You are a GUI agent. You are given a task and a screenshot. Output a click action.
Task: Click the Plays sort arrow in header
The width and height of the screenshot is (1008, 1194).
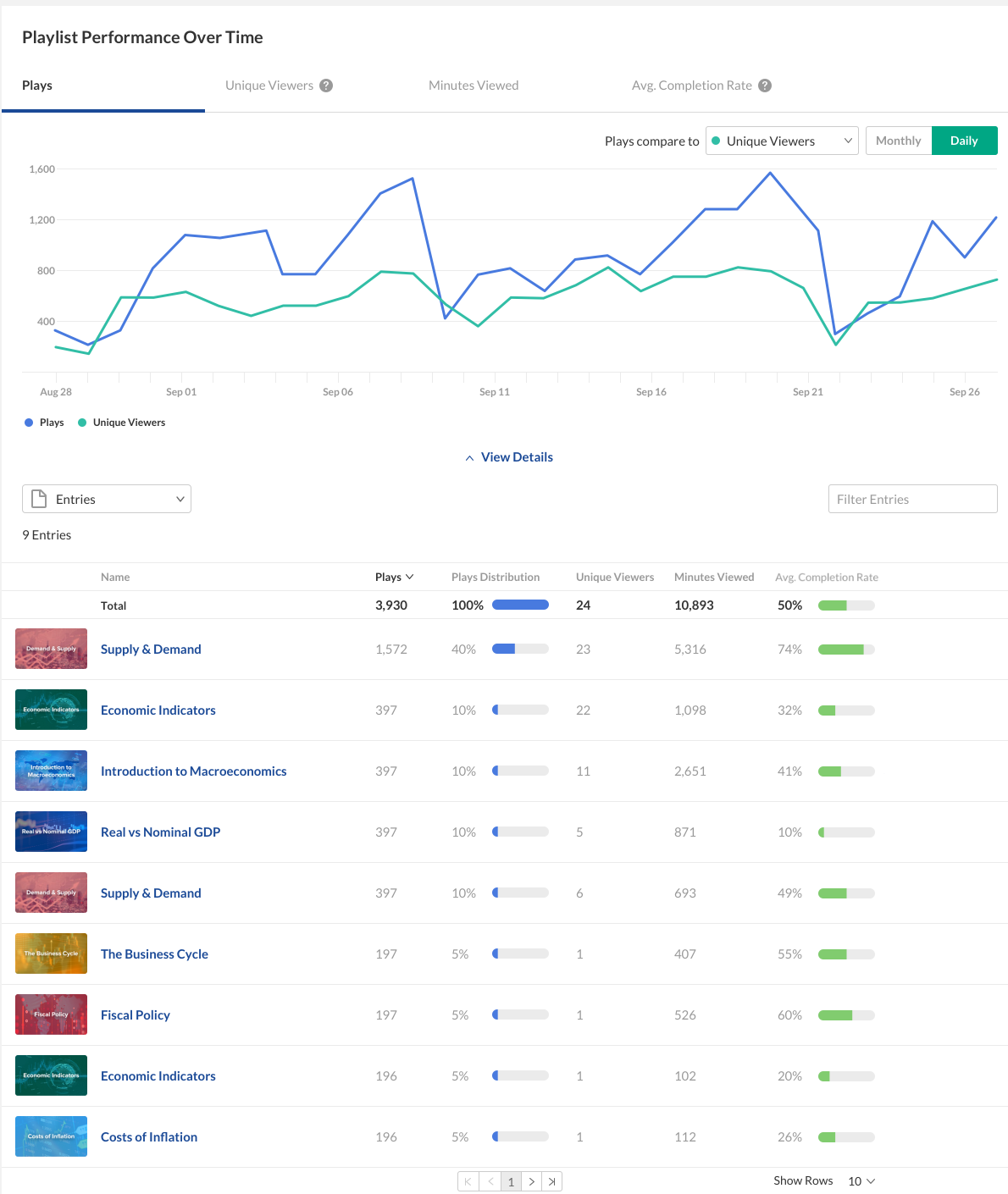click(410, 577)
